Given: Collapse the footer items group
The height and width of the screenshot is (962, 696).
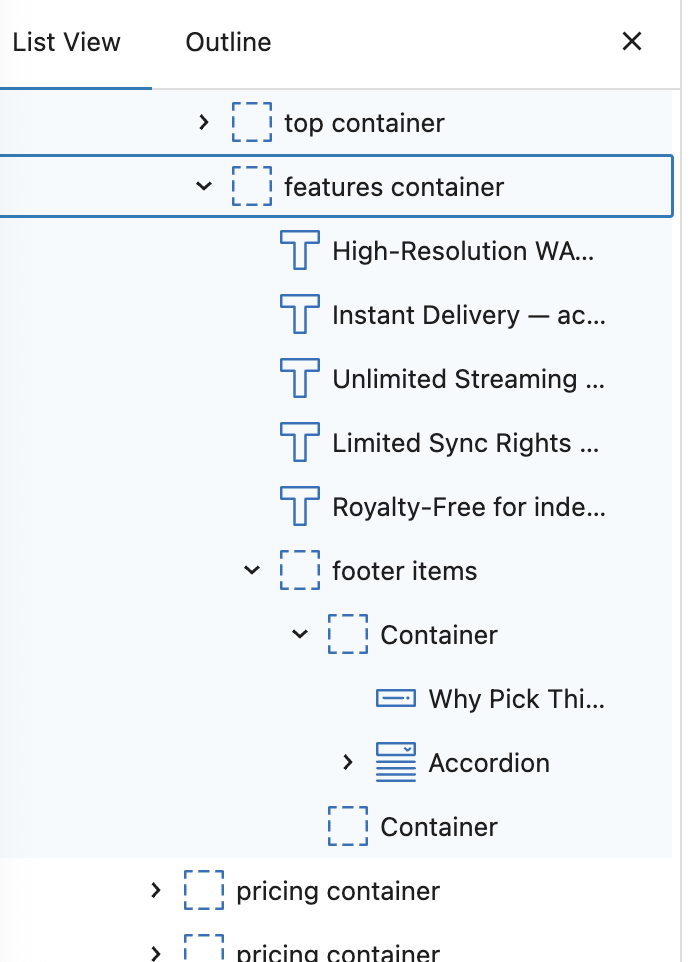Looking at the screenshot, I should tap(252, 571).
